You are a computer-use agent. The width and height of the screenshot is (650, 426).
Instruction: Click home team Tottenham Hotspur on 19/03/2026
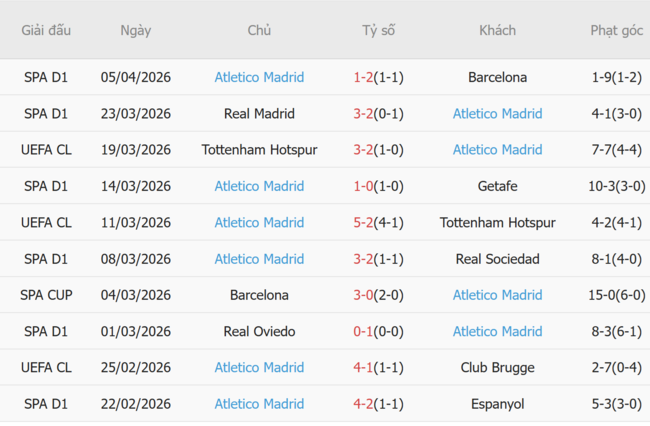(259, 150)
